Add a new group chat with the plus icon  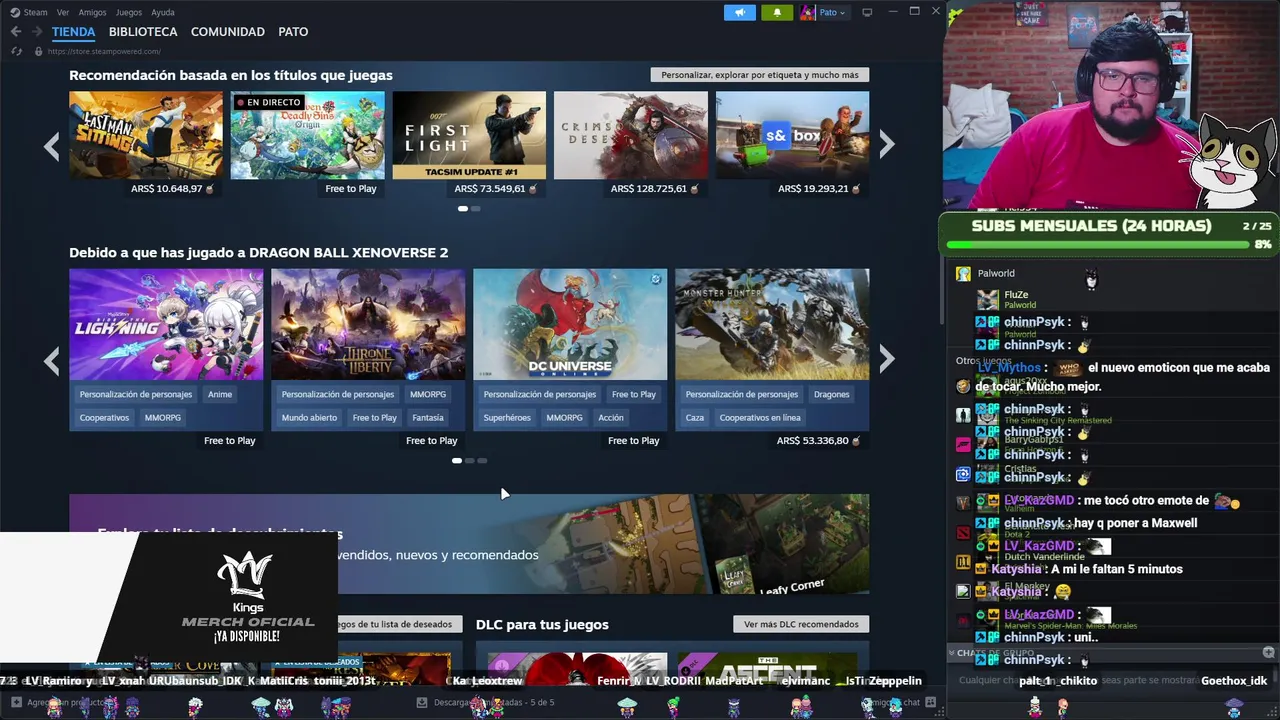click(1269, 653)
